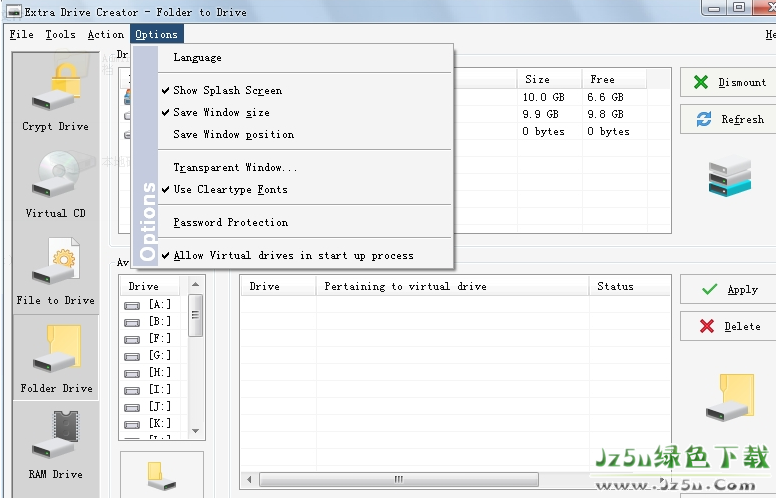Select drive letter A: icon
This screenshot has width=776, height=498.
(132, 305)
